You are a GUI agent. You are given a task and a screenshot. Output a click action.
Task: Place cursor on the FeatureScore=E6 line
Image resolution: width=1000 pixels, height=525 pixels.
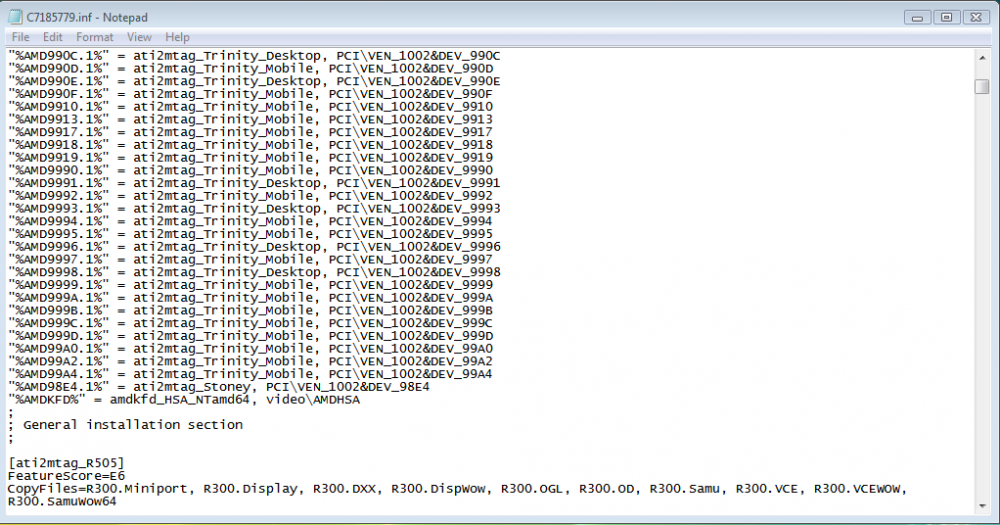click(x=65, y=476)
